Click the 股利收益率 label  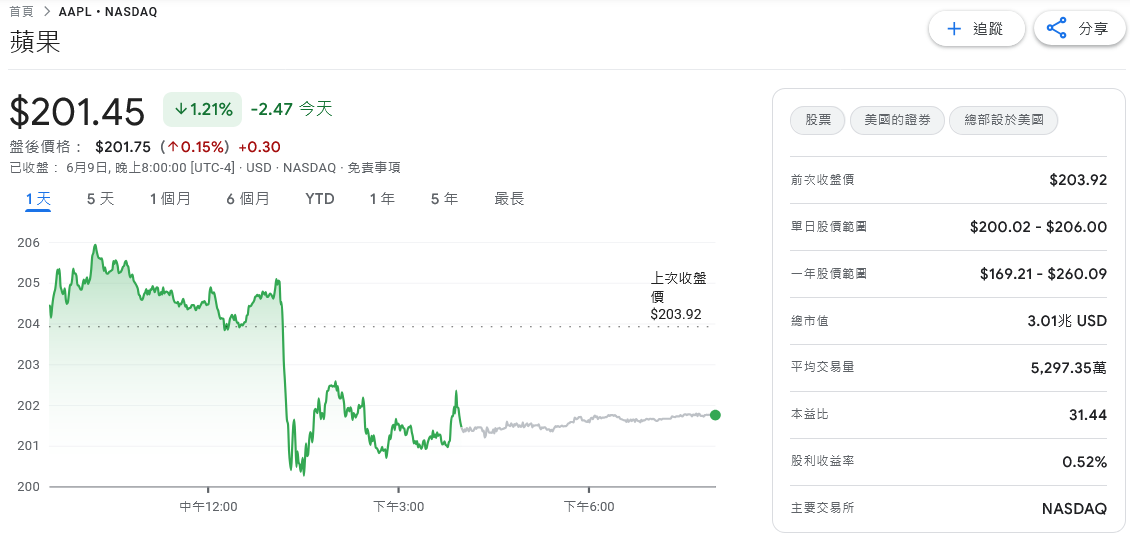(822, 461)
